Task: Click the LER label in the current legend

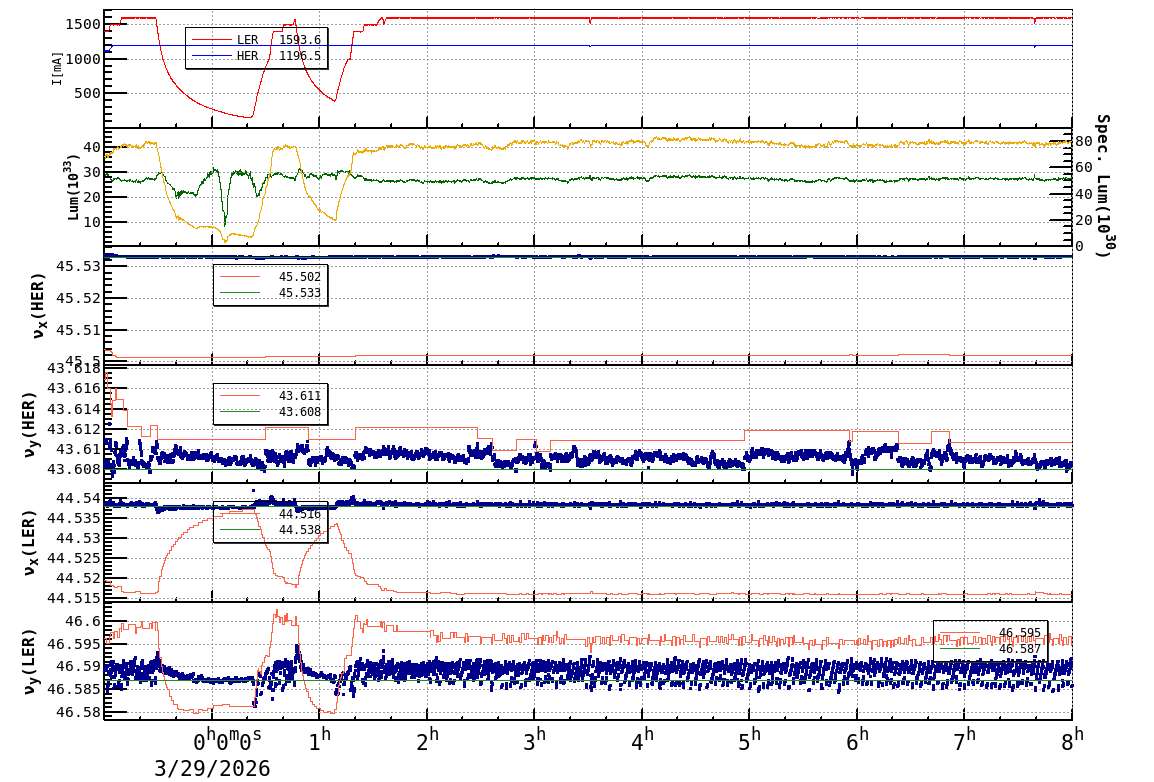Action: 247,40
